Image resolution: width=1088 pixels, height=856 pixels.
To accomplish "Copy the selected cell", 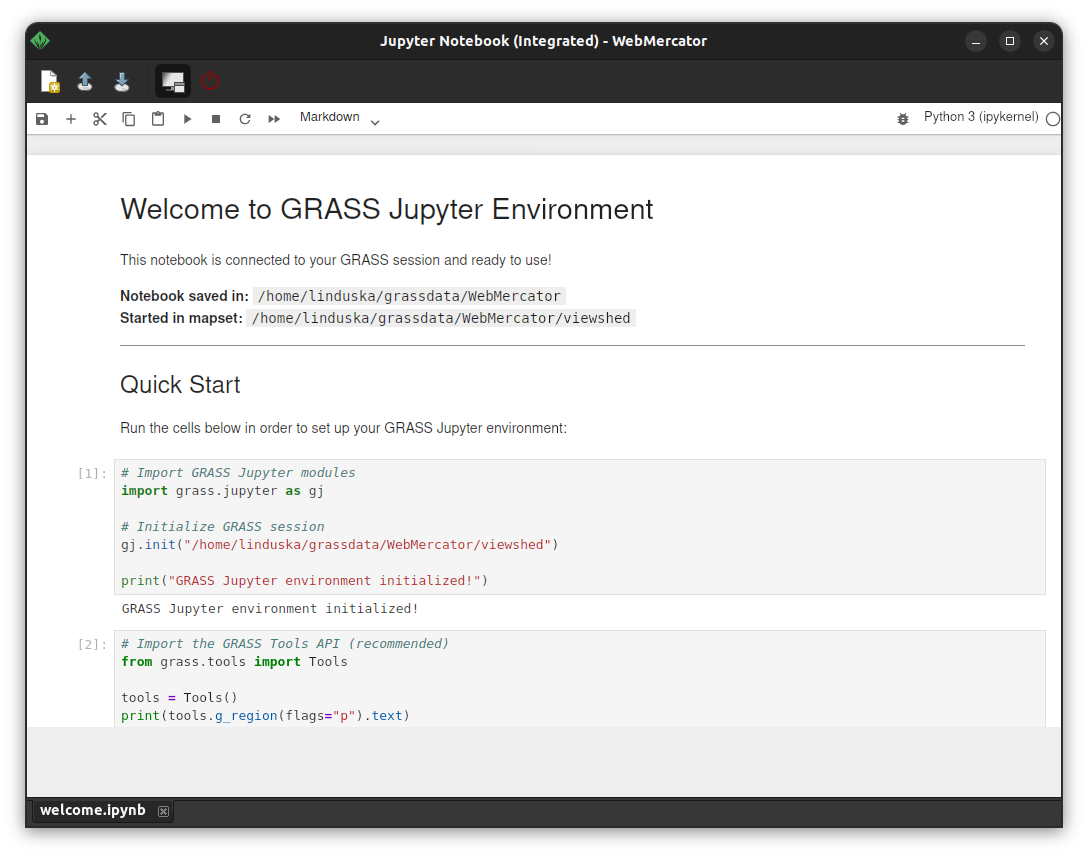I will [x=129, y=119].
